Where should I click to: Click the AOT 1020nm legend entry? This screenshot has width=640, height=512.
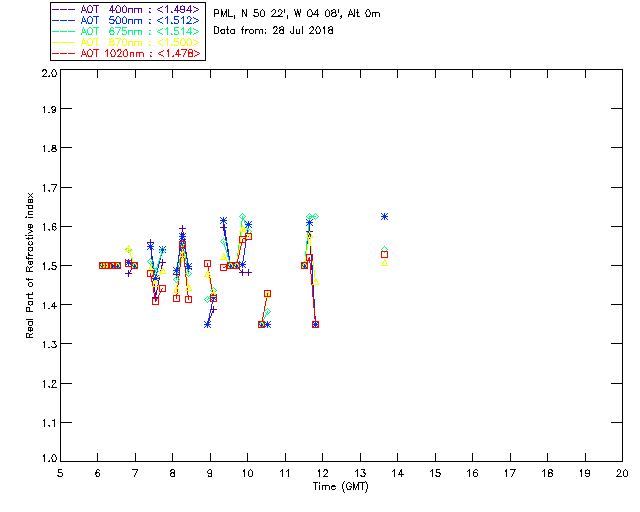pyautogui.click(x=127, y=53)
